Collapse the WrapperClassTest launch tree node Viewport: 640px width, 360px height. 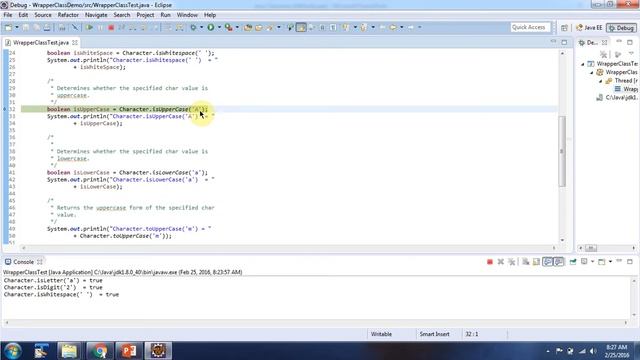(x=583, y=64)
